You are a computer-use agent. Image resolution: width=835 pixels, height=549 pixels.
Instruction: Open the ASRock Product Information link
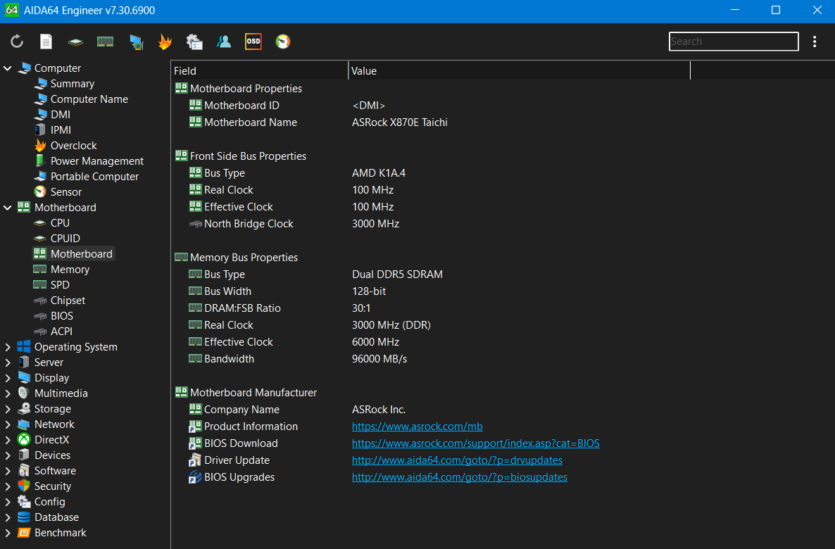pos(417,426)
